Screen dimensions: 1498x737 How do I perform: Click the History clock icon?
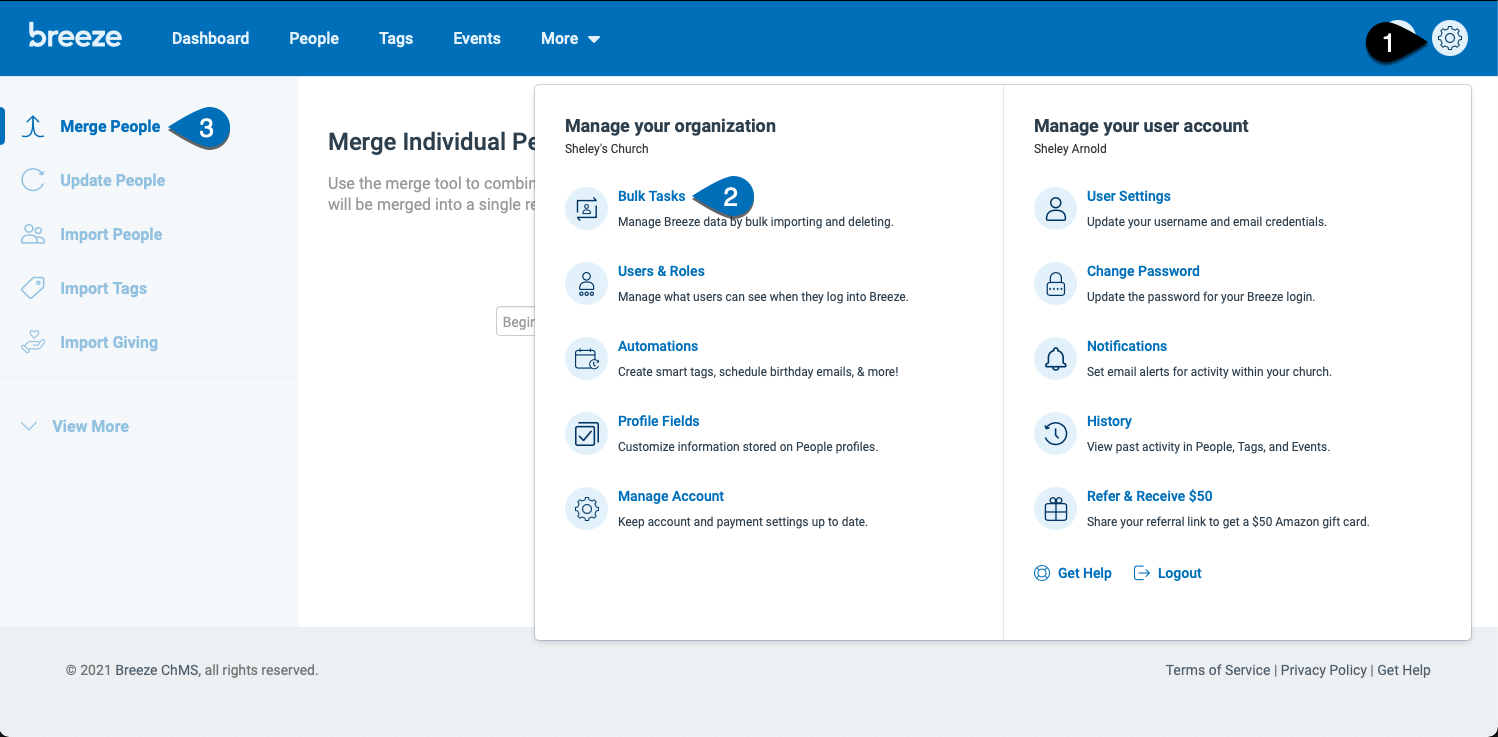tap(1056, 433)
